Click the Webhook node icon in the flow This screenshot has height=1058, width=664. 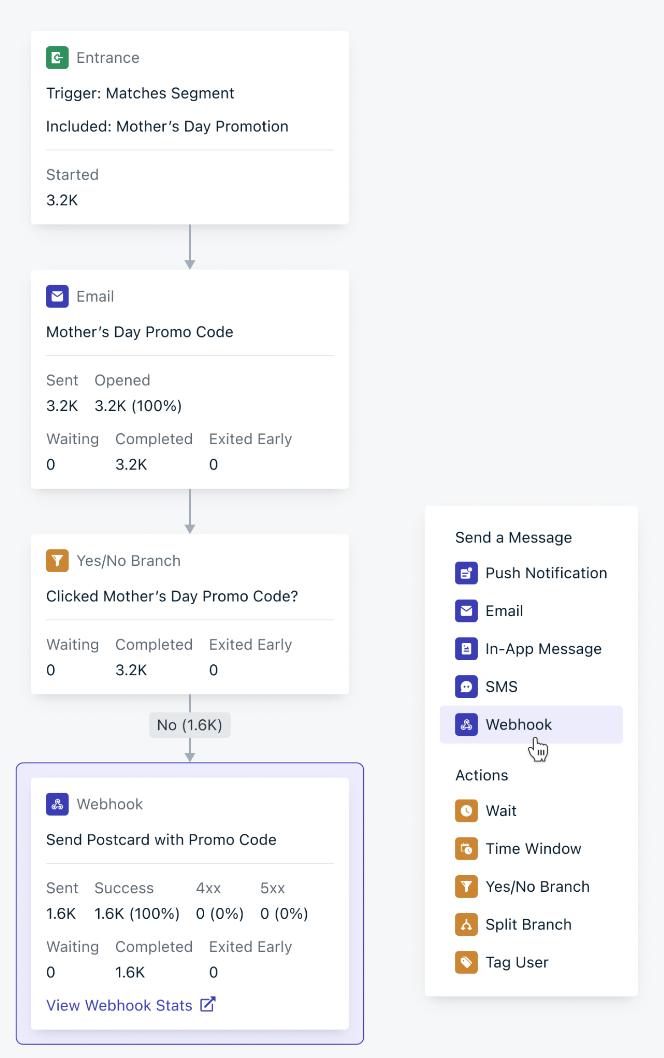click(57, 804)
